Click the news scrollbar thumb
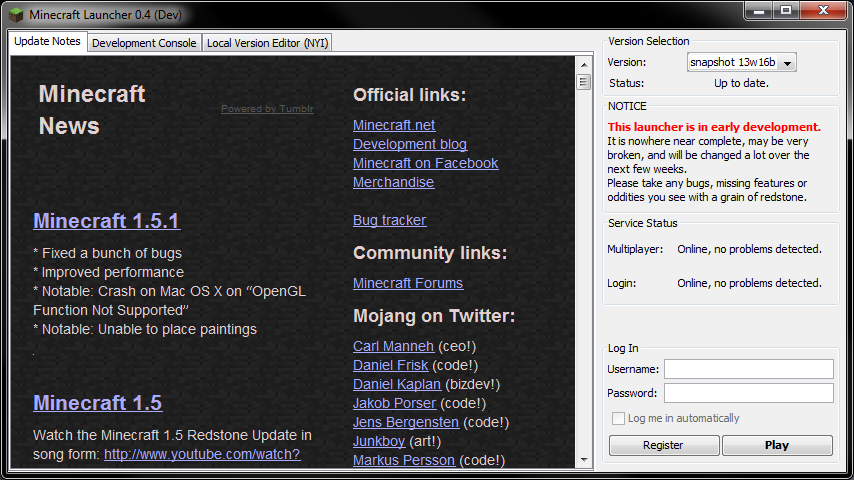854x480 pixels. tap(584, 82)
